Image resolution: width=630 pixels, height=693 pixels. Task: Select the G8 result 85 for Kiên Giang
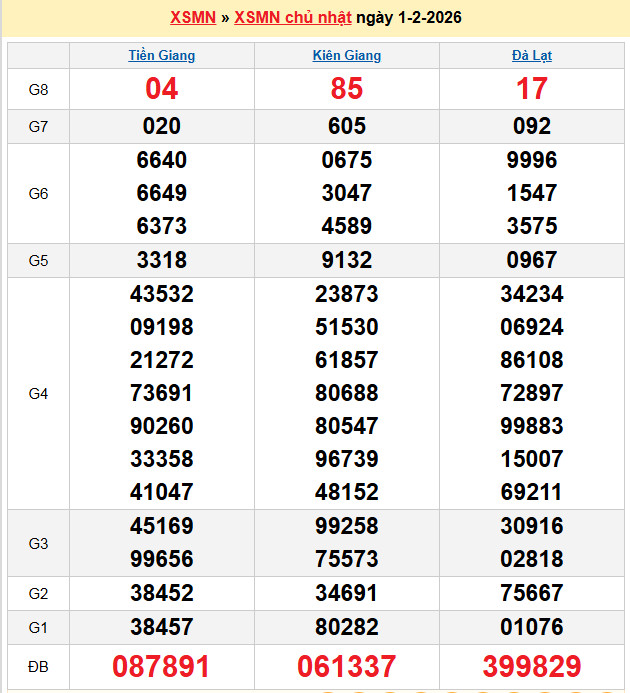pos(347,89)
